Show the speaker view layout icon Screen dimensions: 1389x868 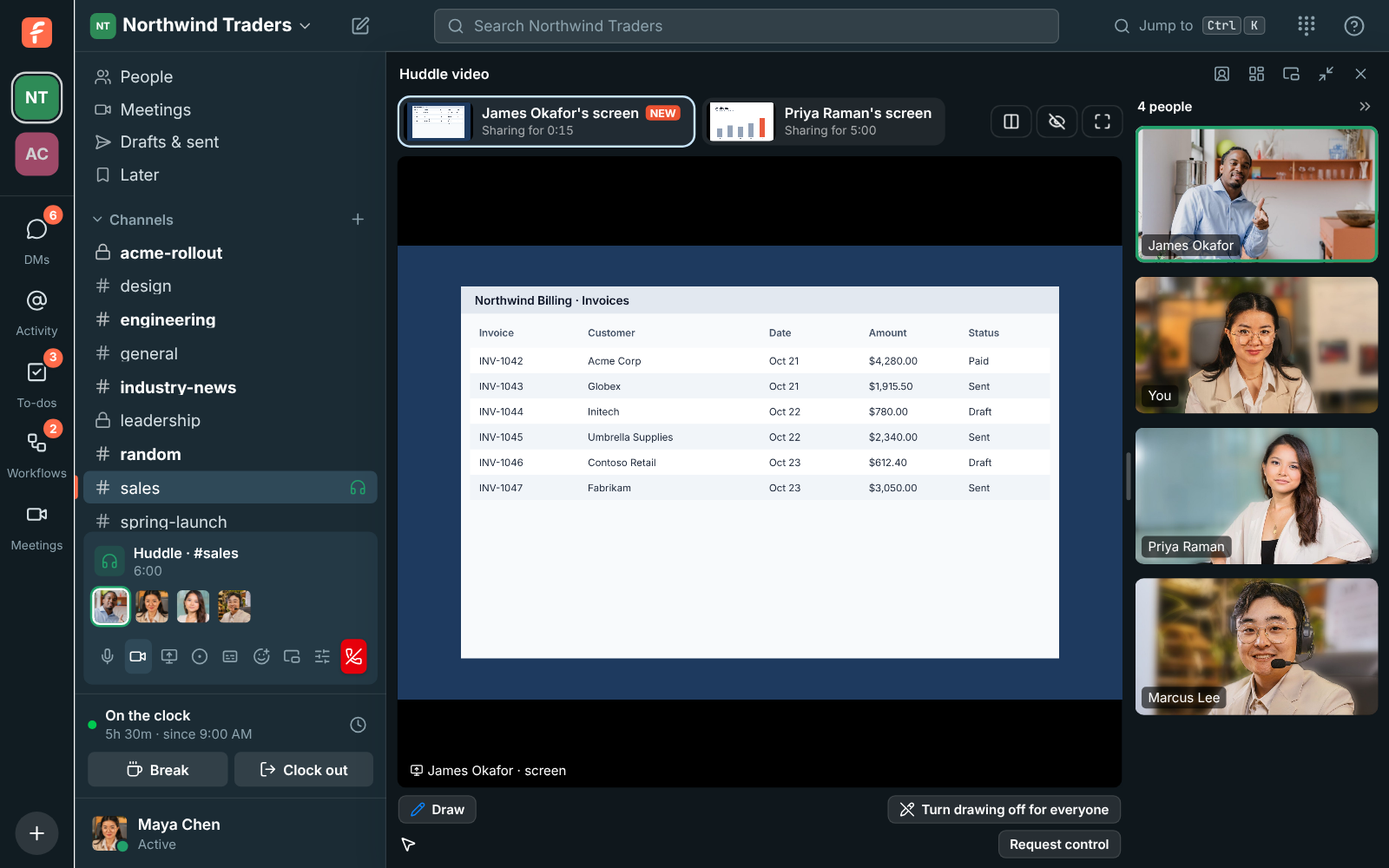point(1221,75)
